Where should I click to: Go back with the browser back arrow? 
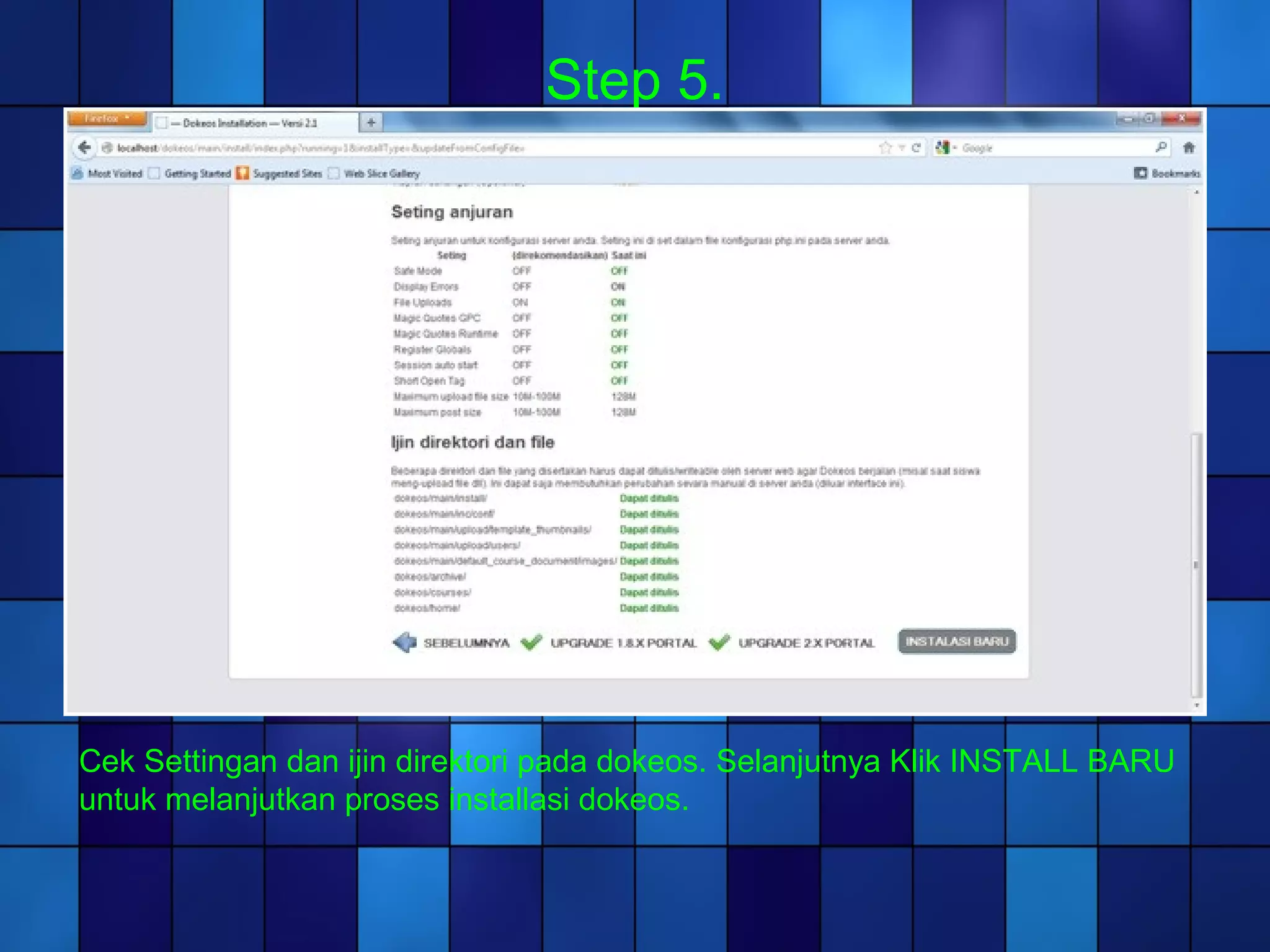84,148
